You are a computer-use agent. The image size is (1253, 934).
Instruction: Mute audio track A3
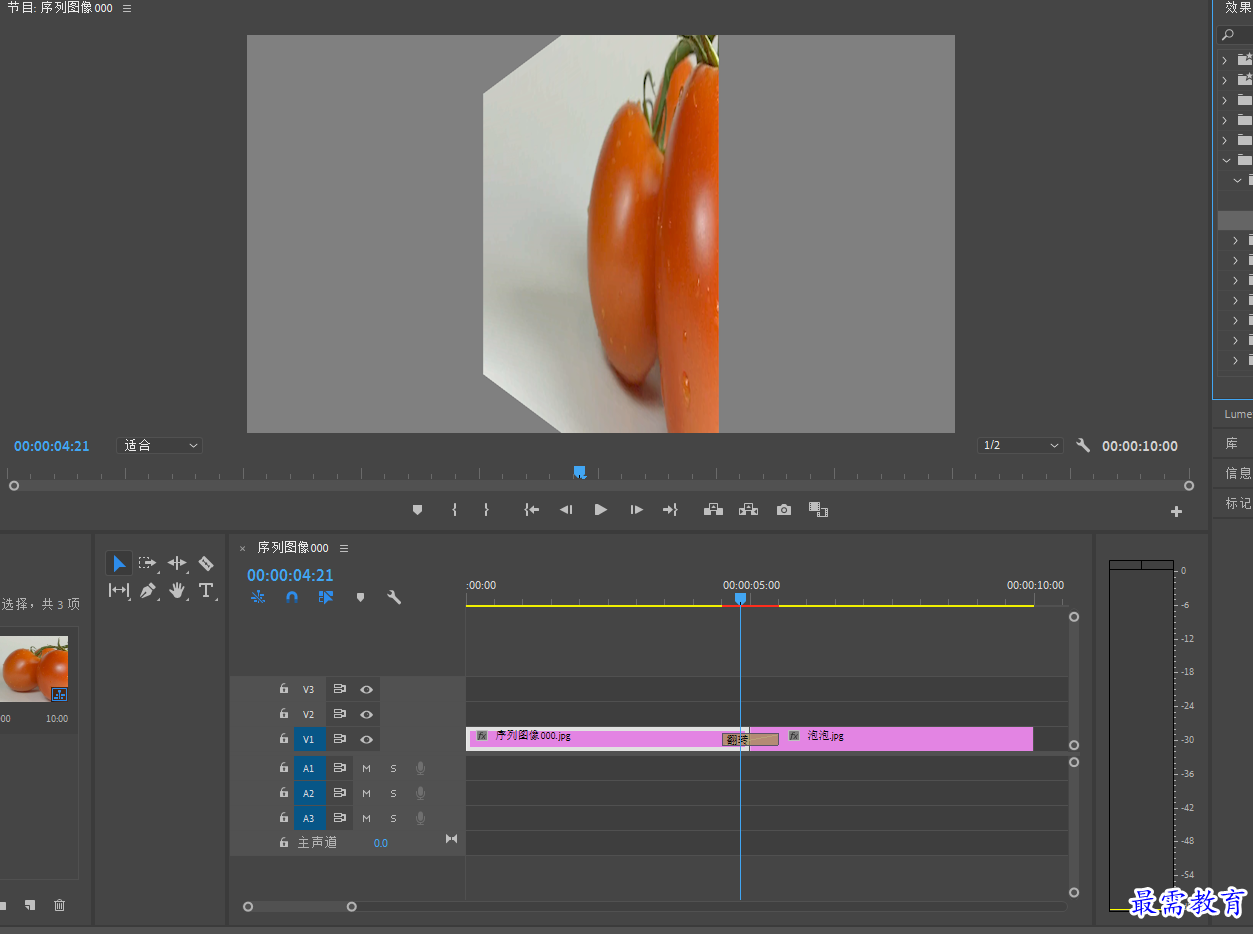[367, 818]
